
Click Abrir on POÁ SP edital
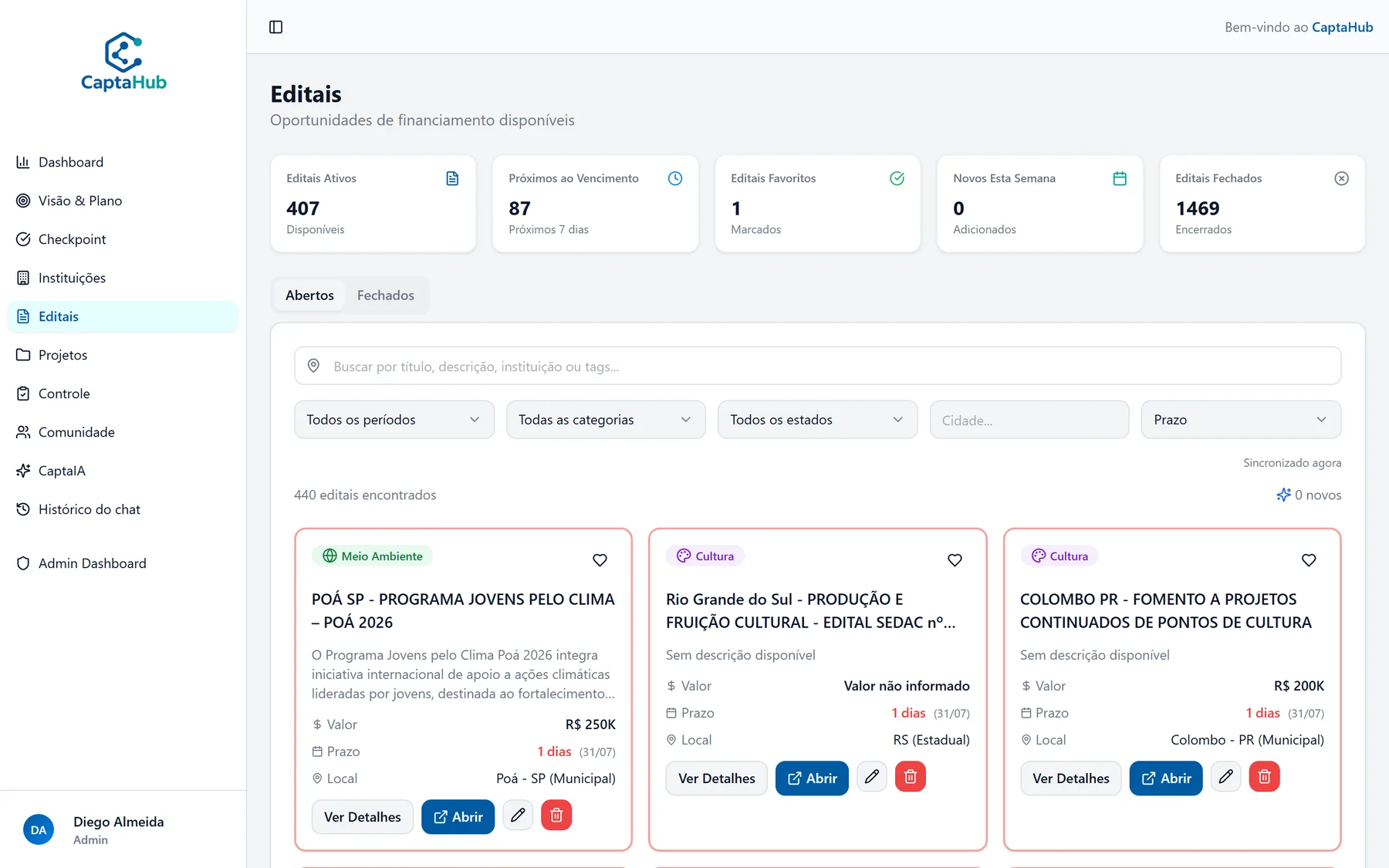(458, 817)
